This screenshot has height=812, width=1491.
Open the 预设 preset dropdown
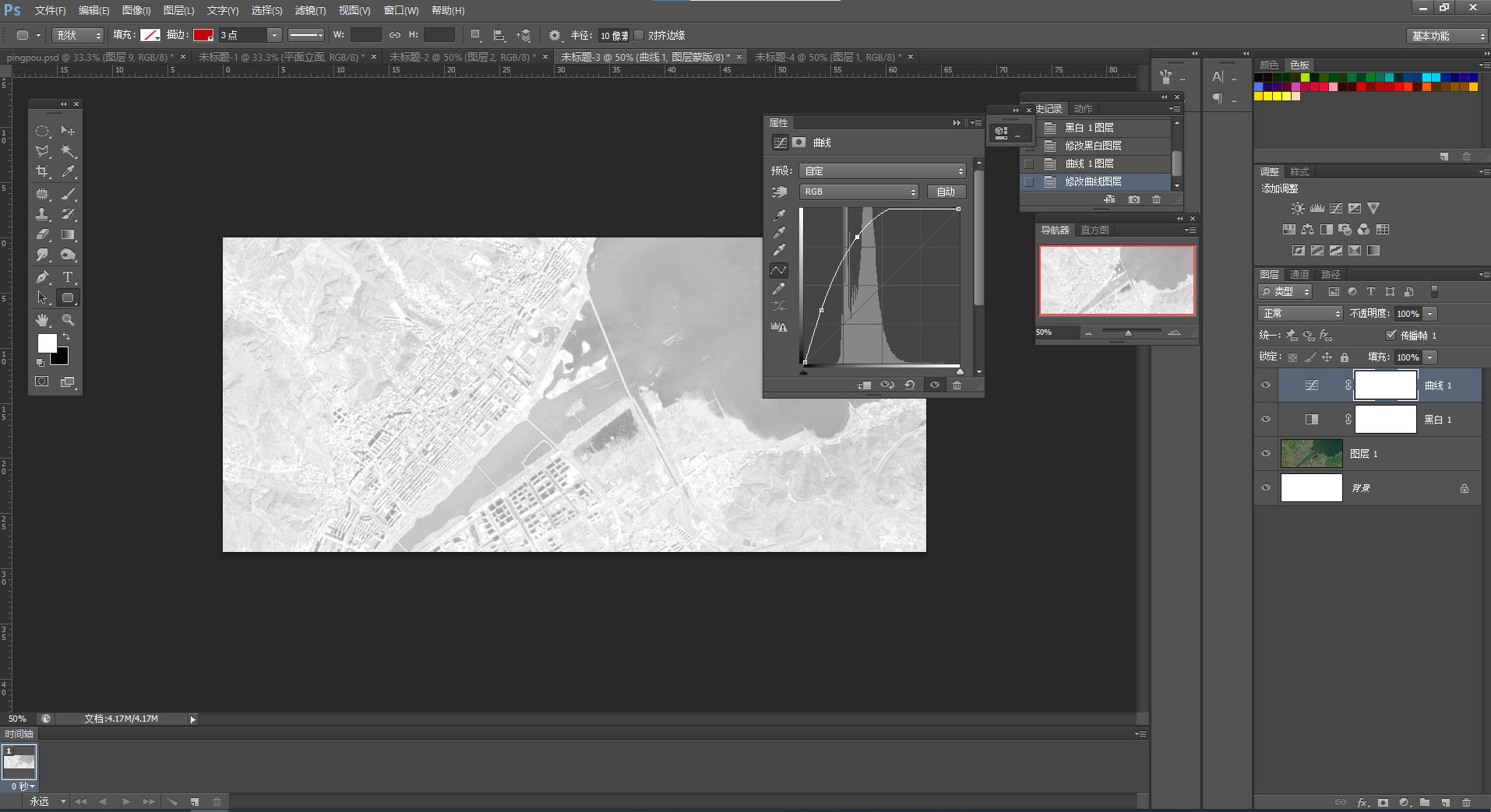point(883,171)
